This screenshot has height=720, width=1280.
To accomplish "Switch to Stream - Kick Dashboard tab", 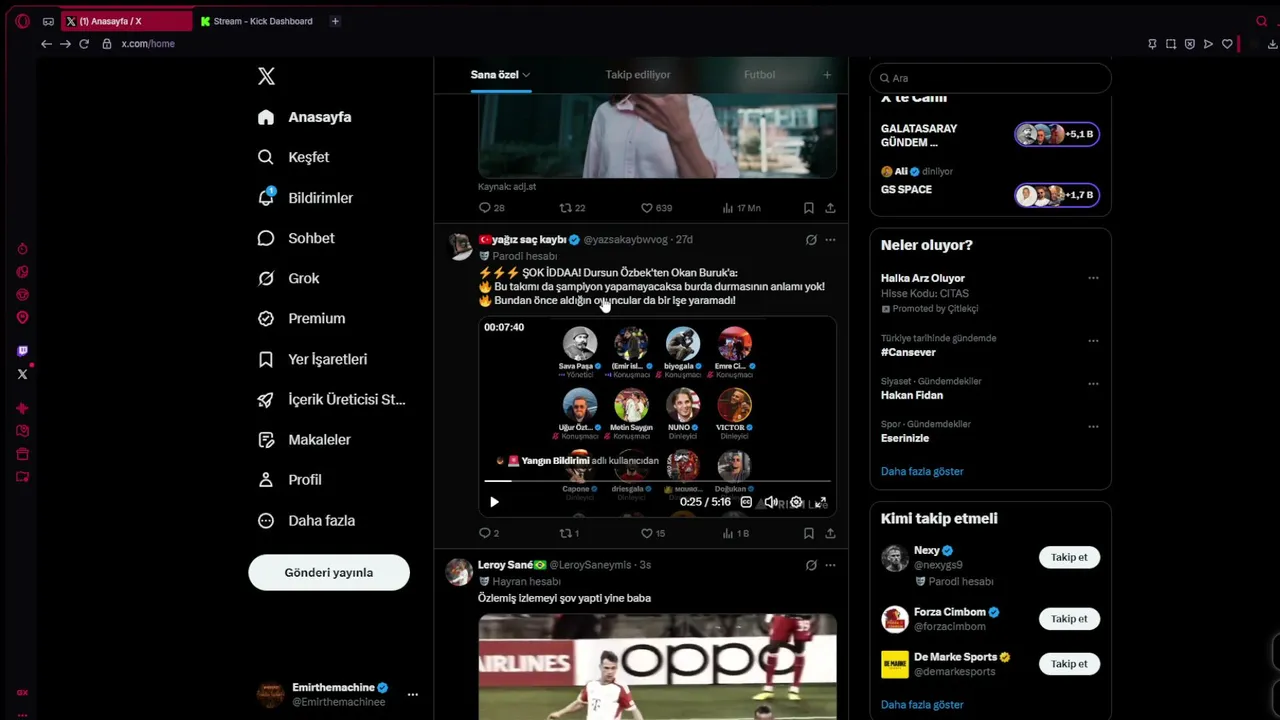I will tap(257, 21).
